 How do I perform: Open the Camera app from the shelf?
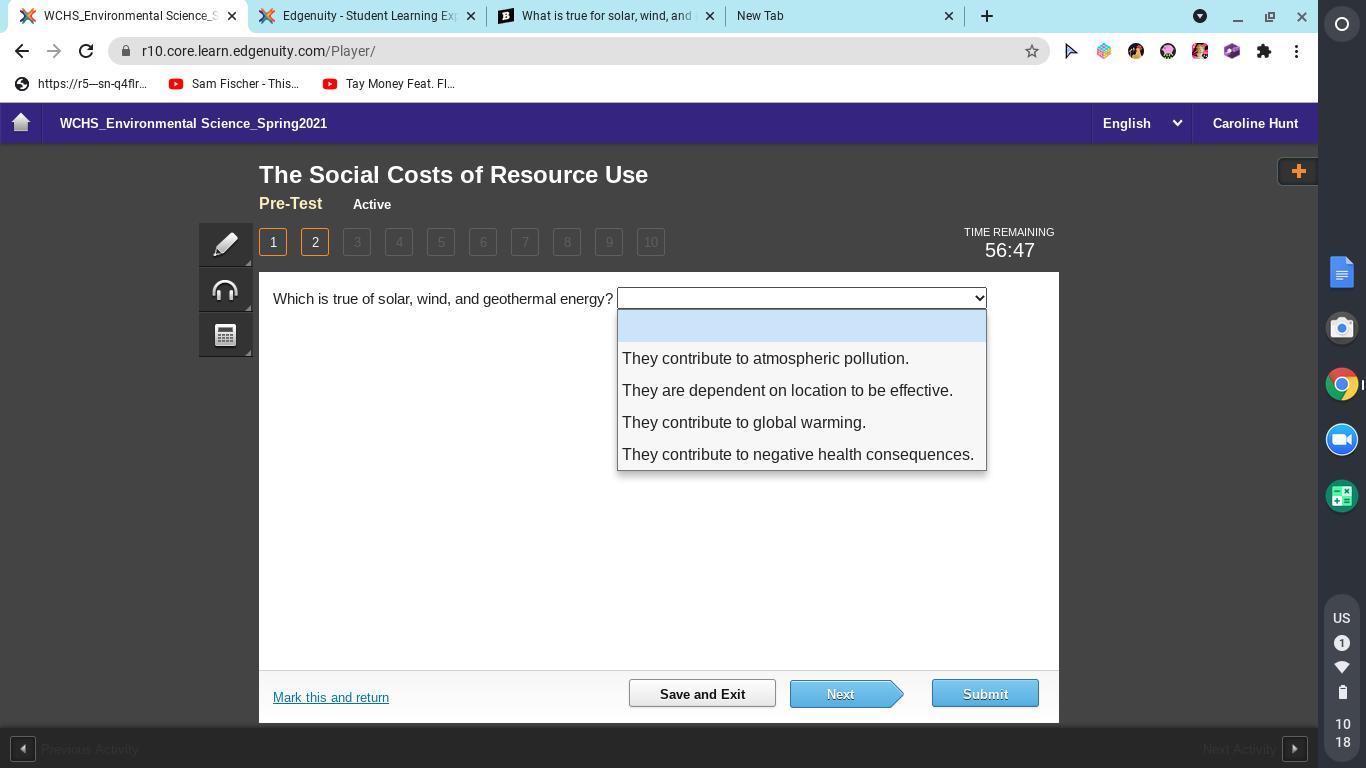click(x=1342, y=328)
